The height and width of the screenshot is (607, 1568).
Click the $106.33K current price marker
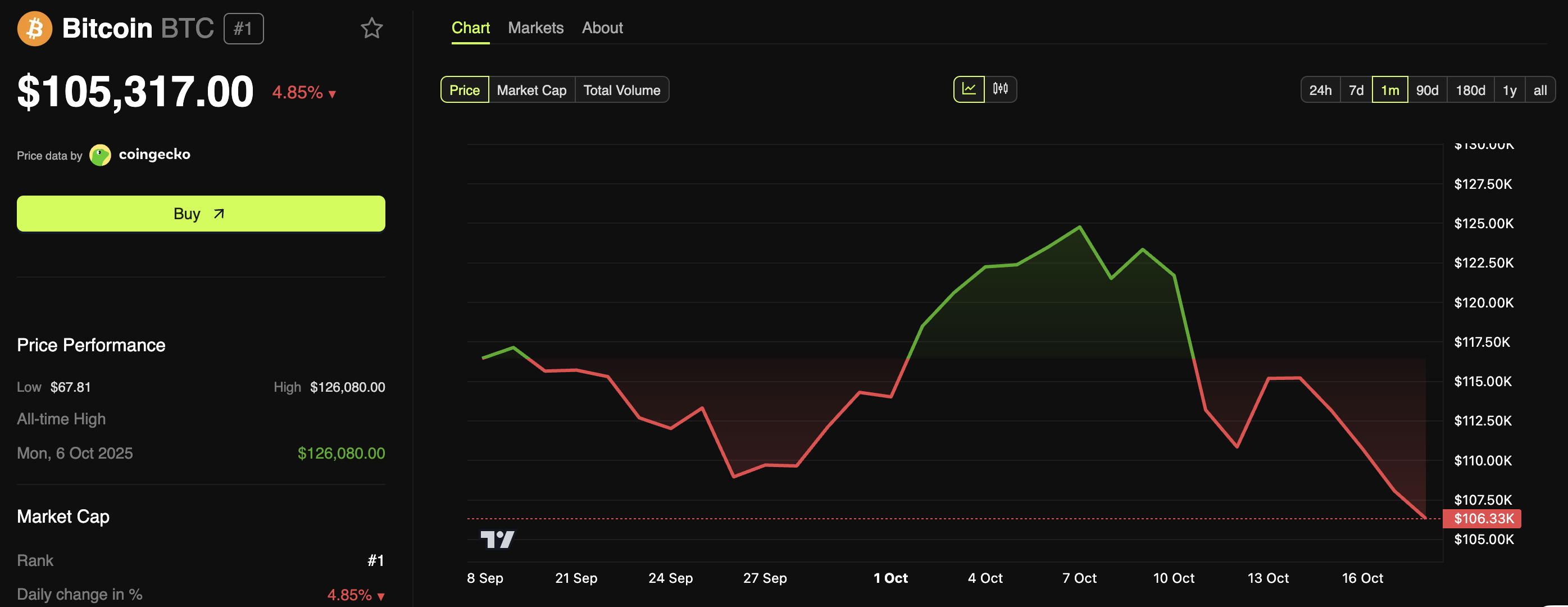pyautogui.click(x=1483, y=519)
